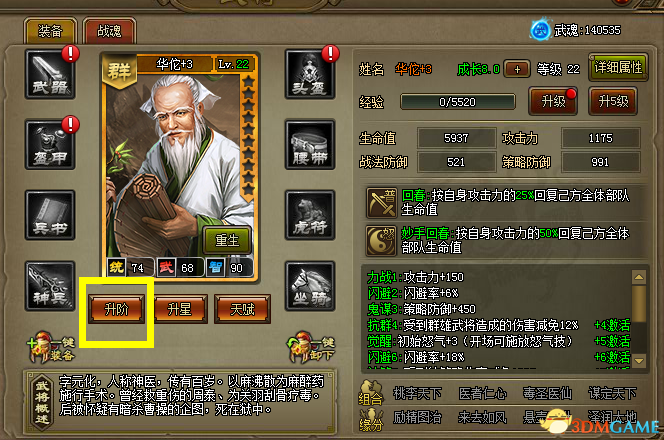Click the skill list scrollbar down arrow

point(639,361)
